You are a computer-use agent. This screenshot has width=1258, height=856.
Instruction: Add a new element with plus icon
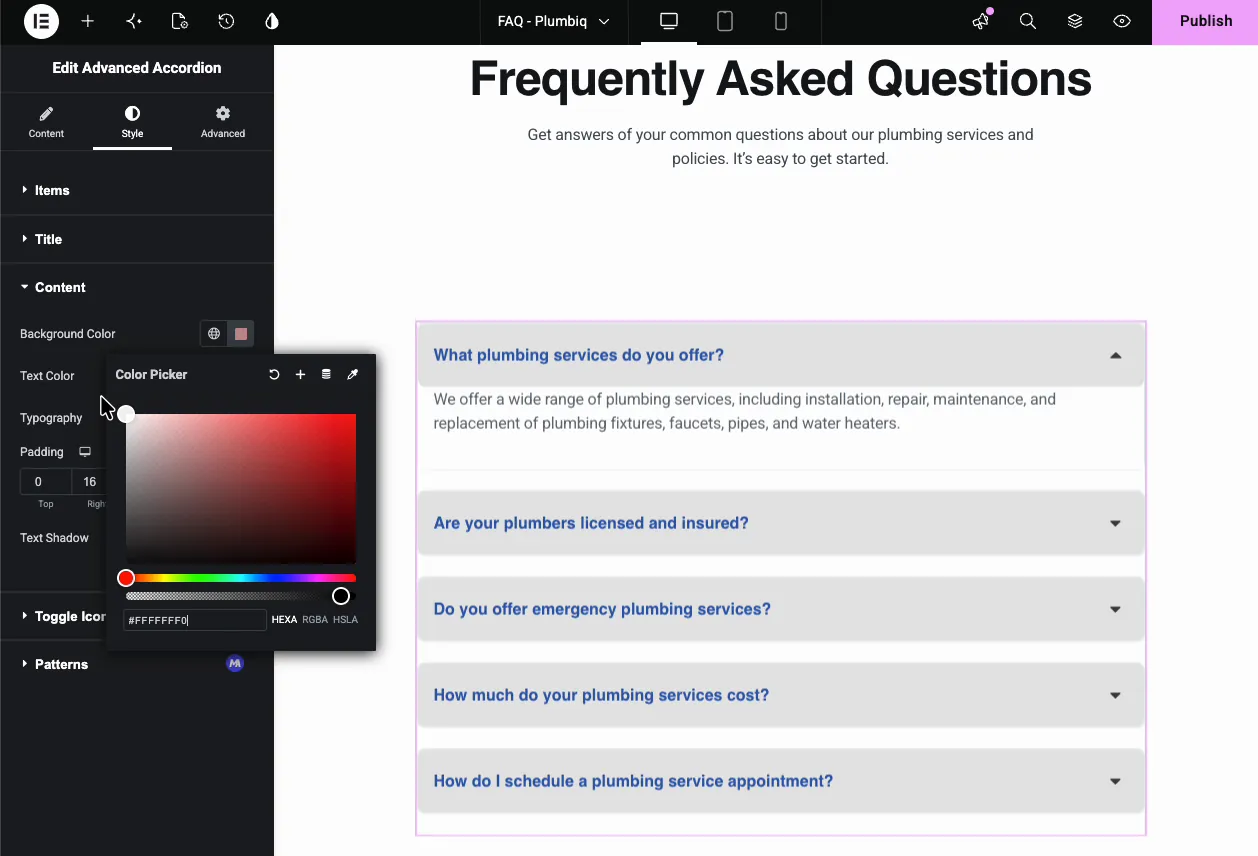click(88, 21)
